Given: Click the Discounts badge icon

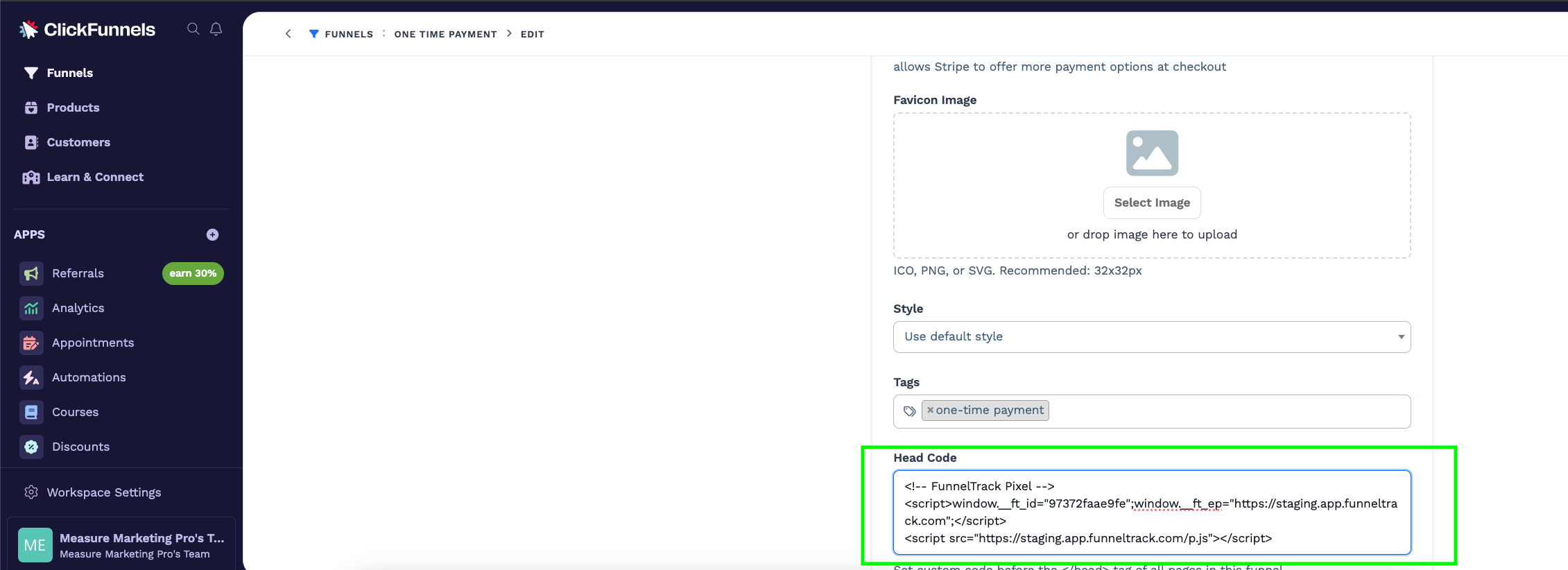Looking at the screenshot, I should (31, 447).
